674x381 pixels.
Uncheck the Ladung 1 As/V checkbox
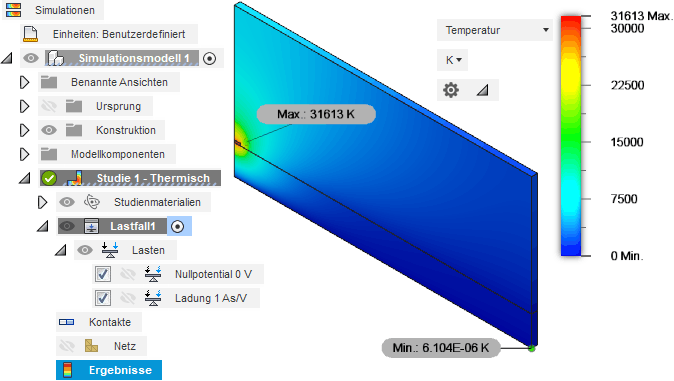103,298
